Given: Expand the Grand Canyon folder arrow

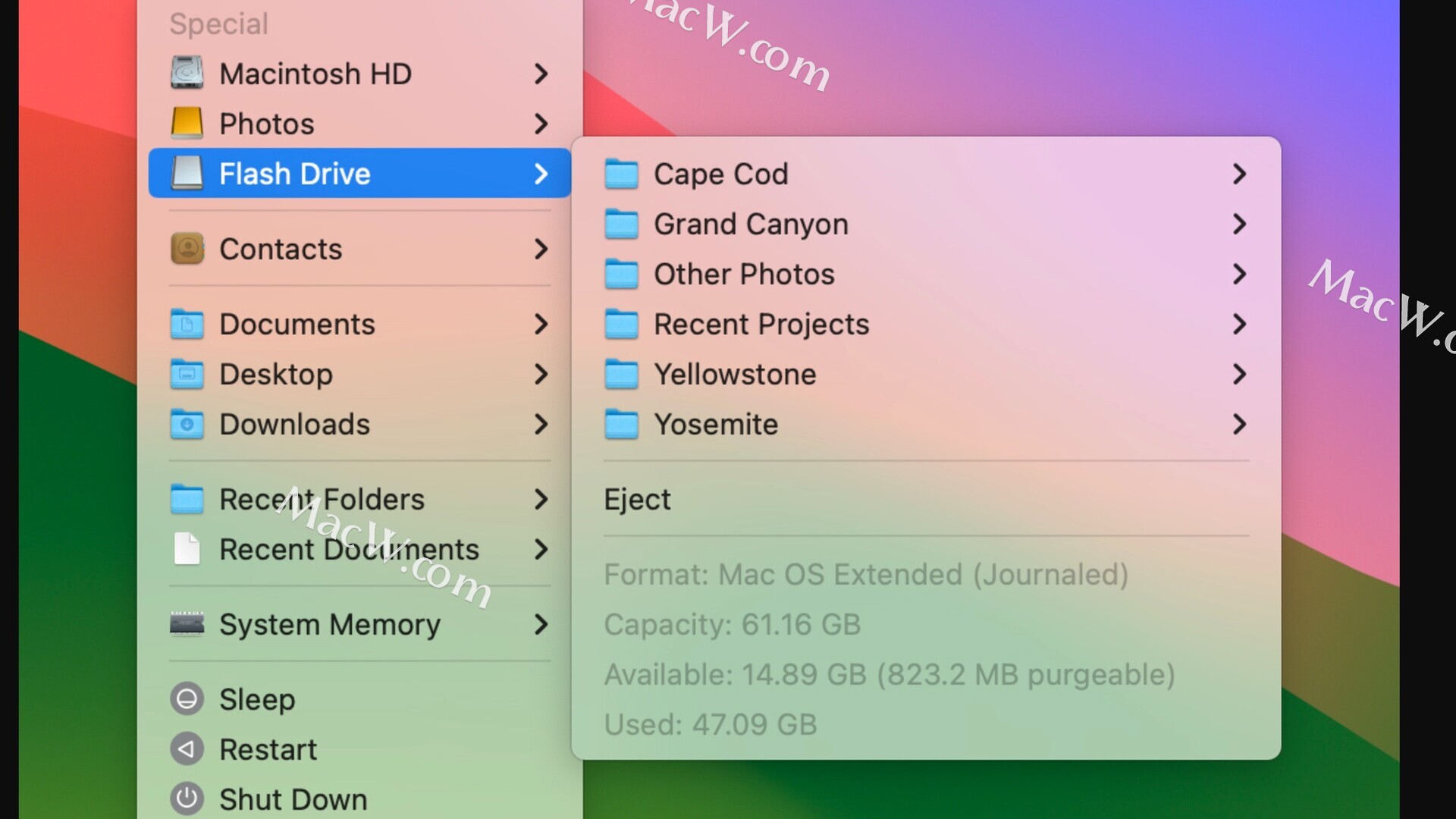Looking at the screenshot, I should point(1239,224).
